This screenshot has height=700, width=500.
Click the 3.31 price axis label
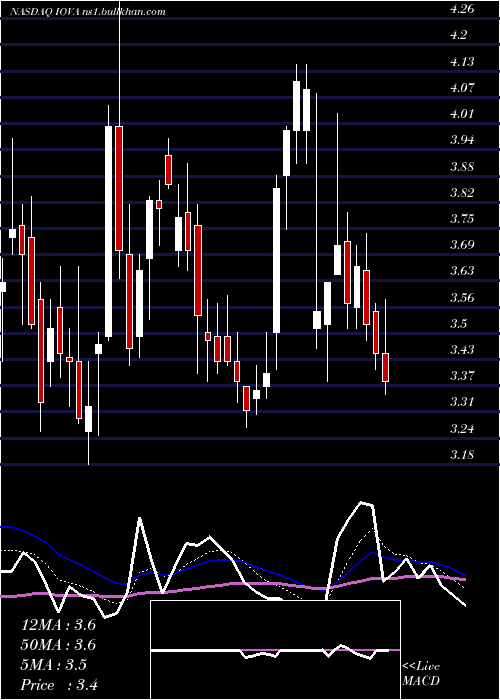click(x=462, y=402)
